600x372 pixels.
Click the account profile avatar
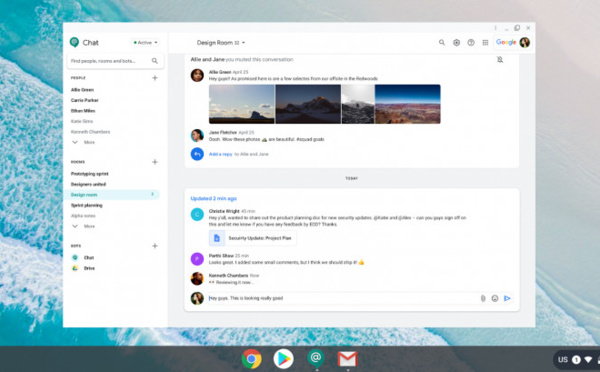pyautogui.click(x=525, y=42)
